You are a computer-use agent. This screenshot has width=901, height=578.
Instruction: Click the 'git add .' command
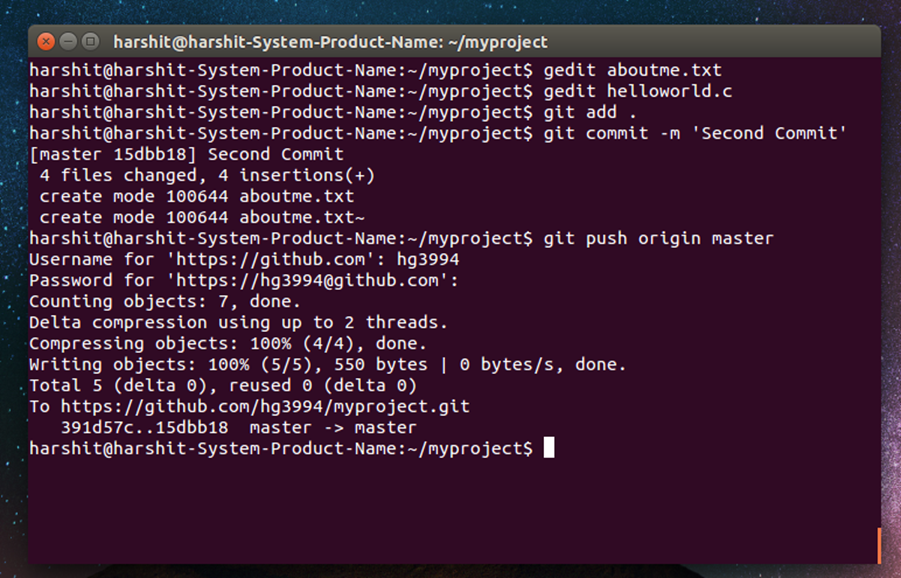coord(590,112)
